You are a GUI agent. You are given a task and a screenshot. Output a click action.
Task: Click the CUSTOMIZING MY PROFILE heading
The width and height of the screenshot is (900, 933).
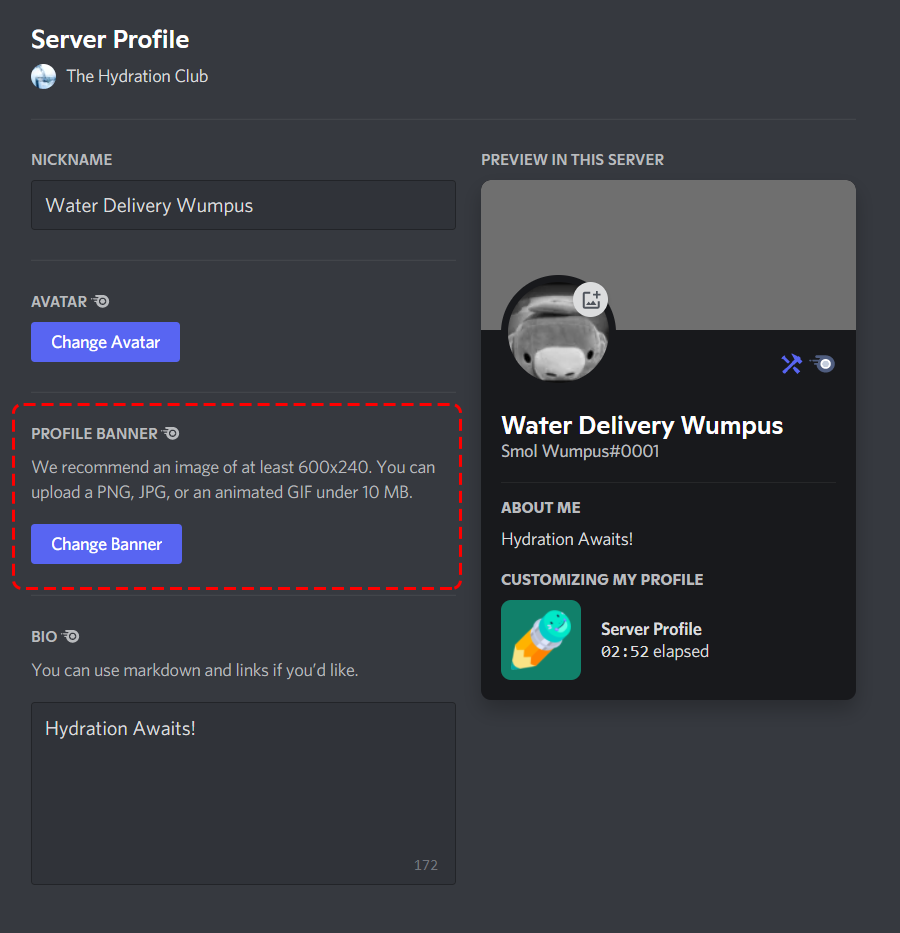(x=602, y=580)
